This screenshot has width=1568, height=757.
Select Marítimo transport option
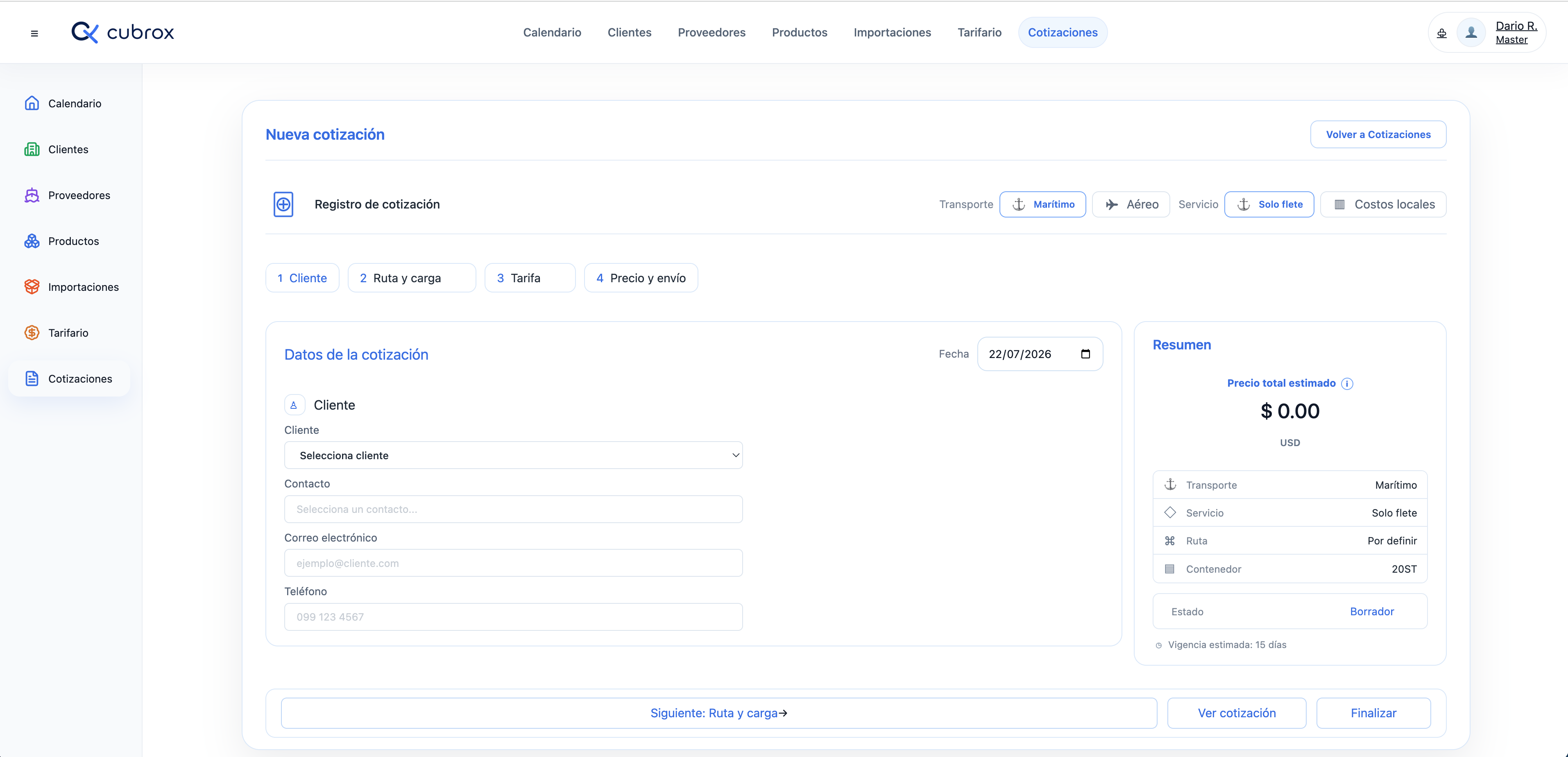pos(1043,204)
